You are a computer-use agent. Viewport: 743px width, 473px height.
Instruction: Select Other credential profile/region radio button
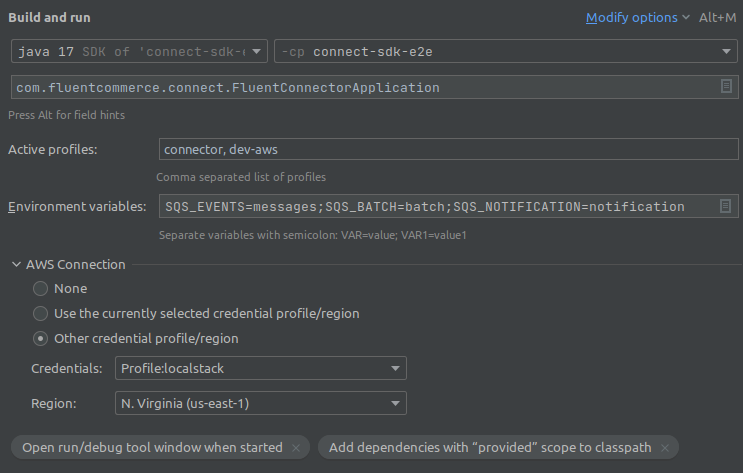click(x=40, y=338)
